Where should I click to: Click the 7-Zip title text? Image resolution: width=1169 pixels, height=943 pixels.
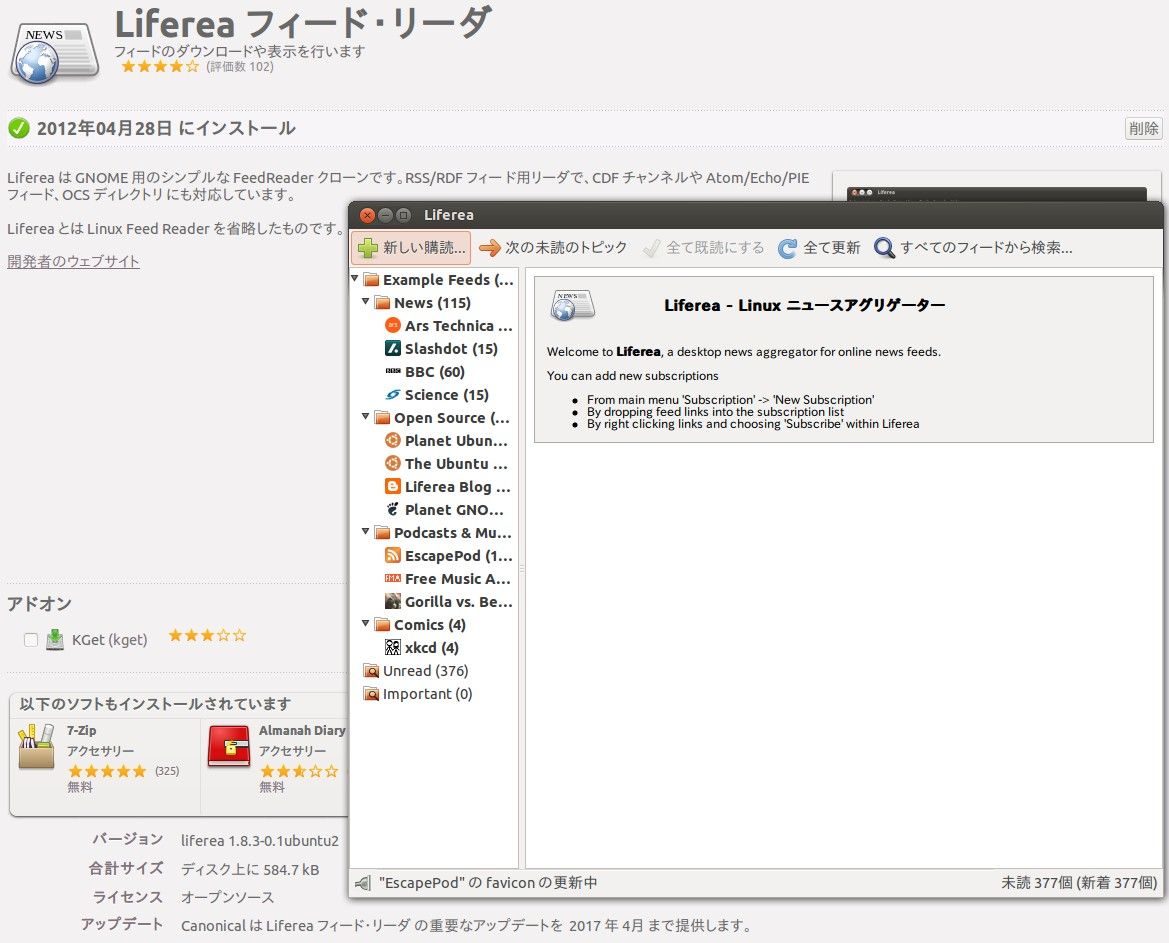coord(81,731)
